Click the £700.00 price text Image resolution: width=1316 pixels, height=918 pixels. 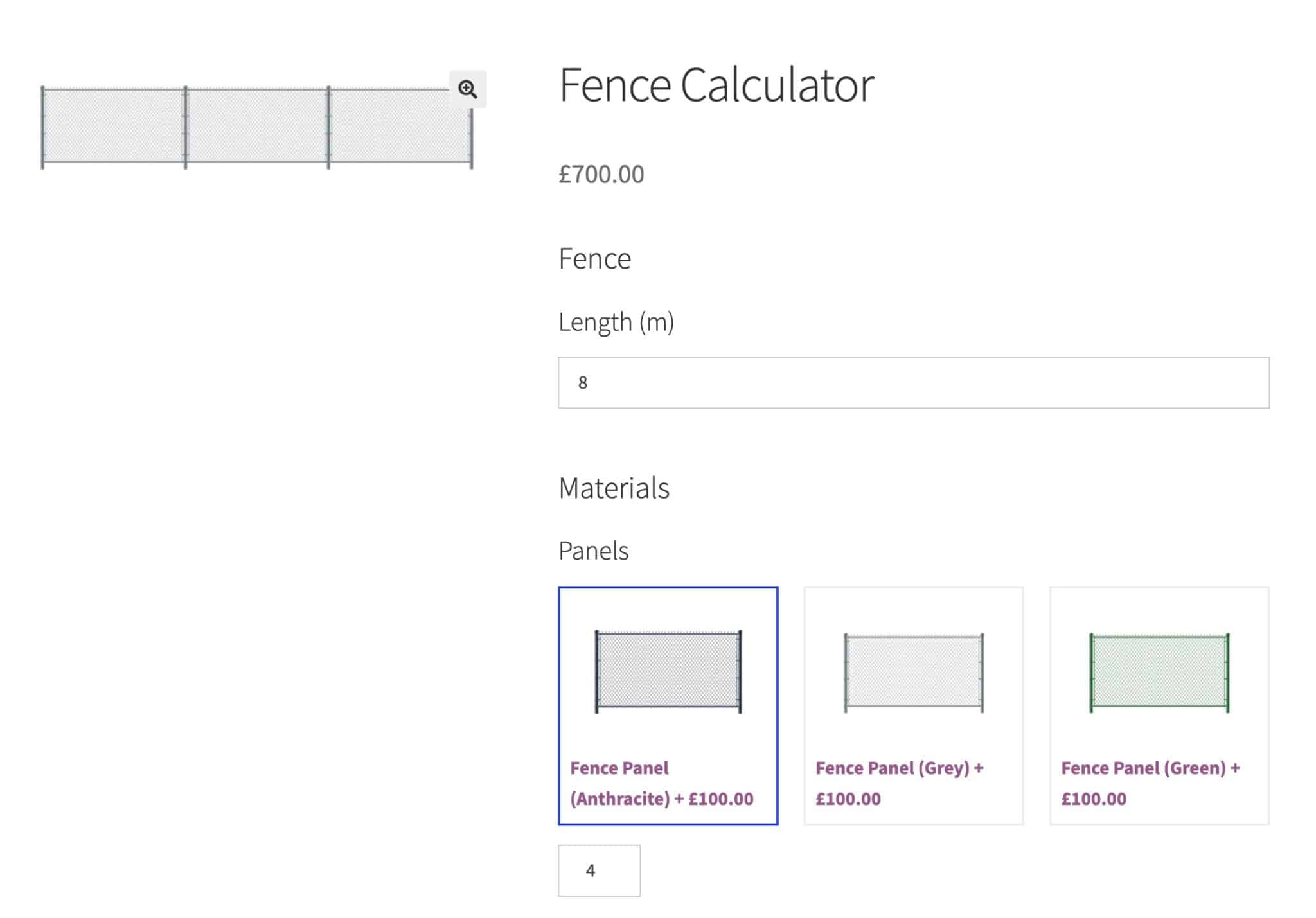(x=601, y=173)
